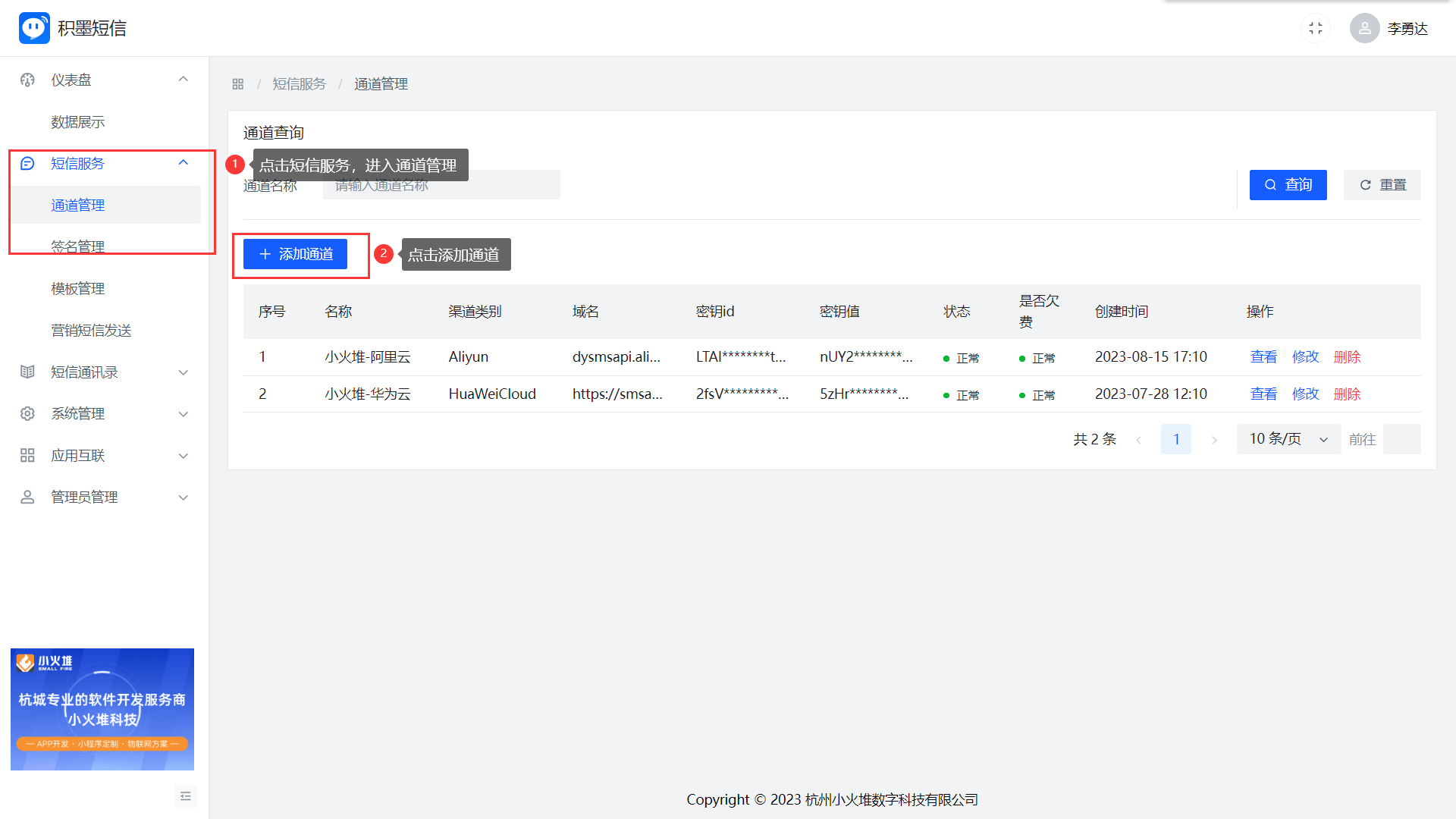Open 模板管理 in the sidebar
The width and height of the screenshot is (1456, 819).
pyautogui.click(x=77, y=288)
